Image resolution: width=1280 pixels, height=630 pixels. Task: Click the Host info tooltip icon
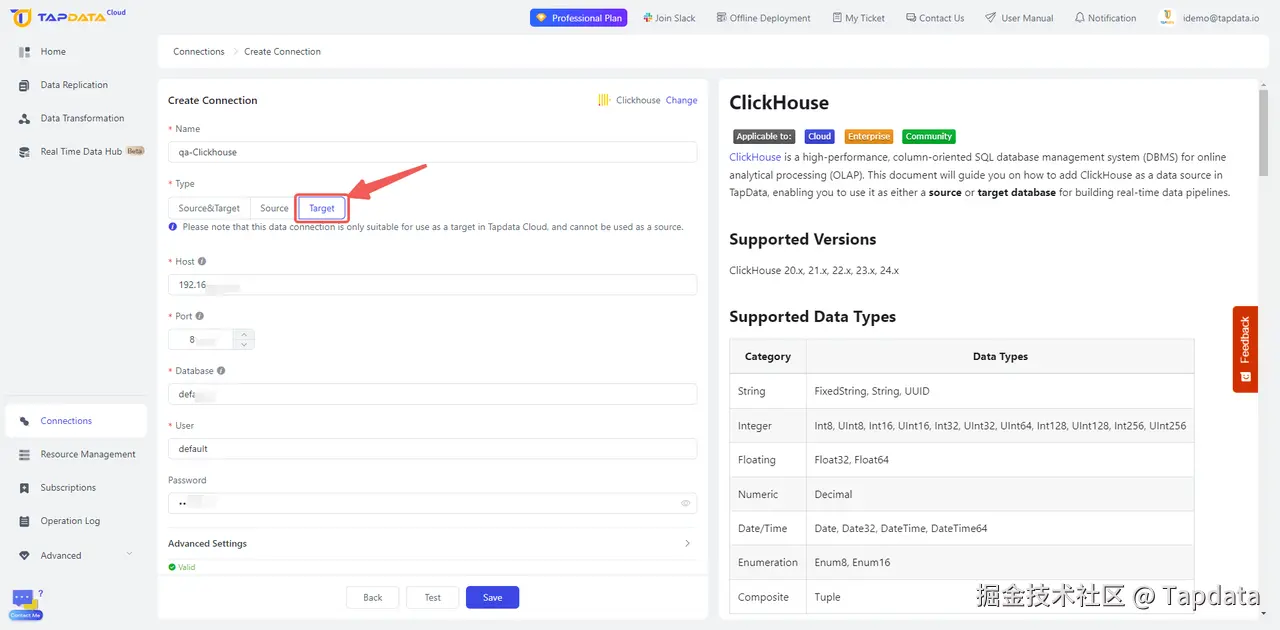pos(202,261)
